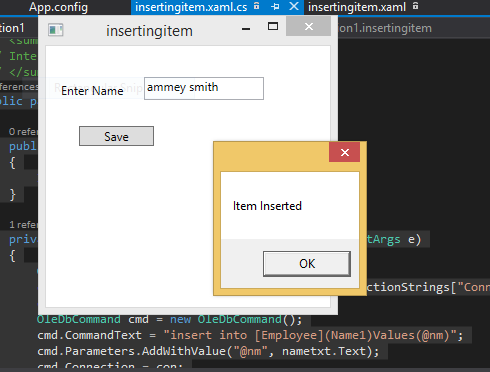Switch to the insertingitem.xaml tab
Viewport: 490px width, 372px height.
pyautogui.click(x=357, y=7)
